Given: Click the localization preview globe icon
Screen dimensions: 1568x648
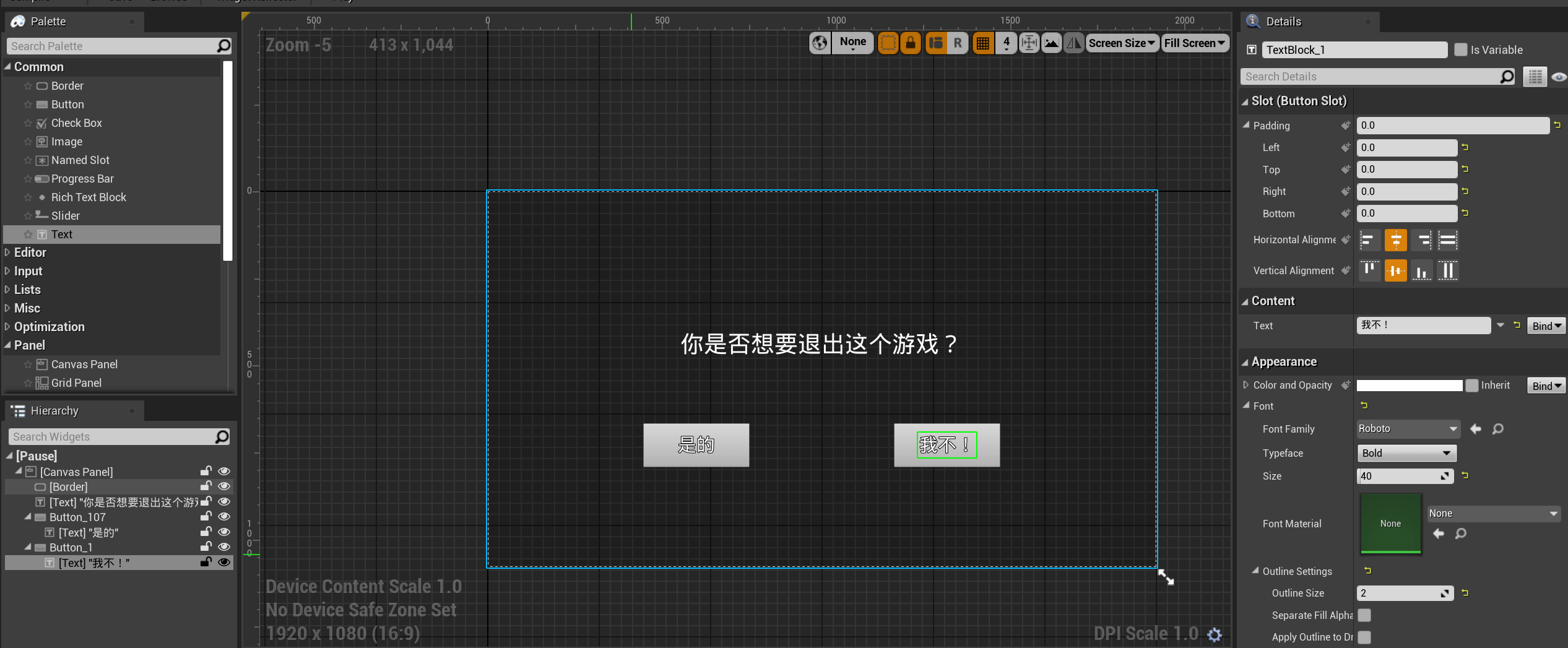Looking at the screenshot, I should tap(820, 43).
